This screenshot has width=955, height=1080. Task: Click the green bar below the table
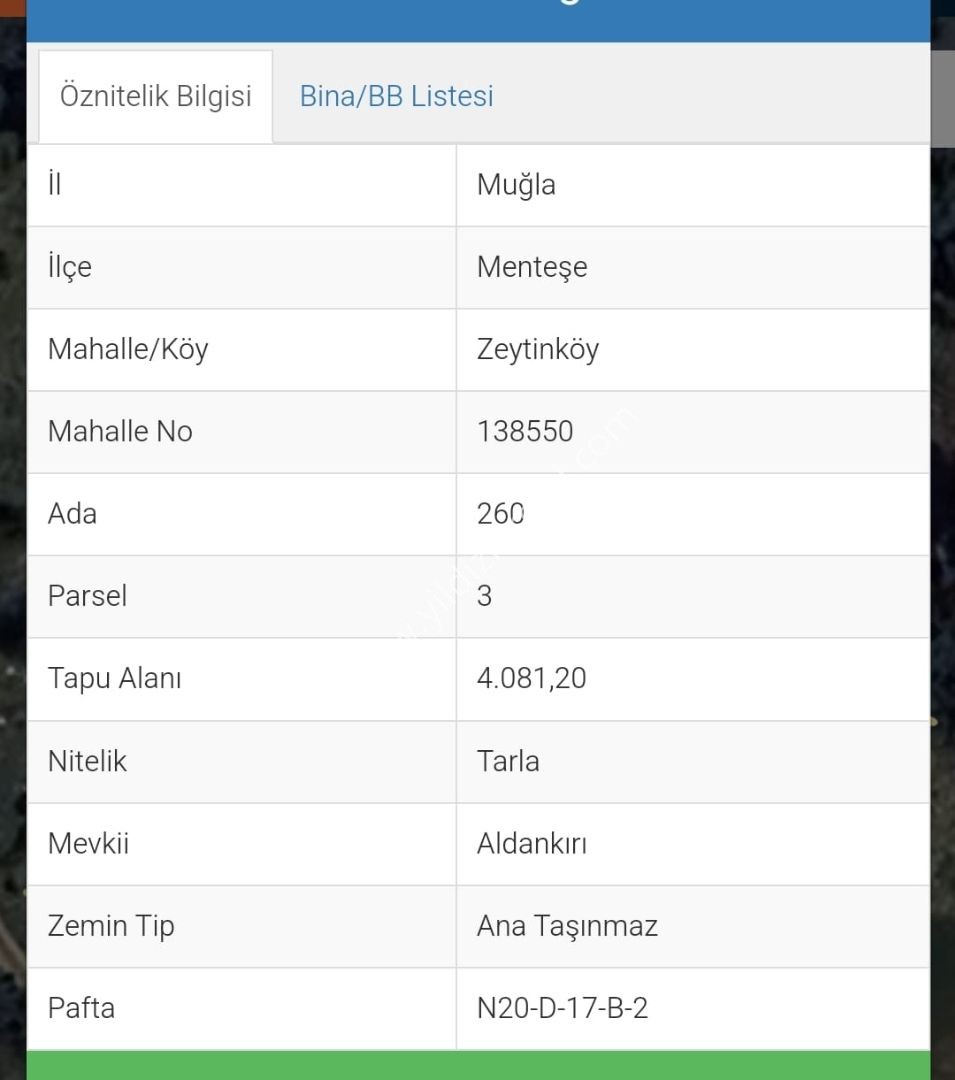coord(479,1066)
